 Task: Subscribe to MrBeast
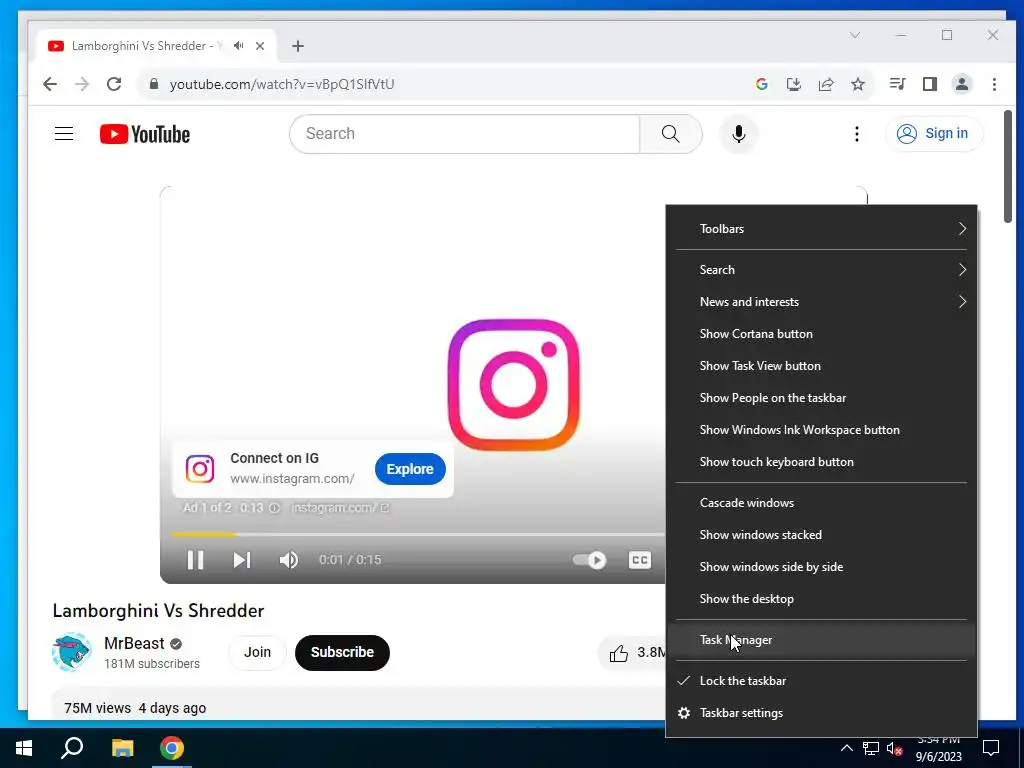[x=342, y=652]
